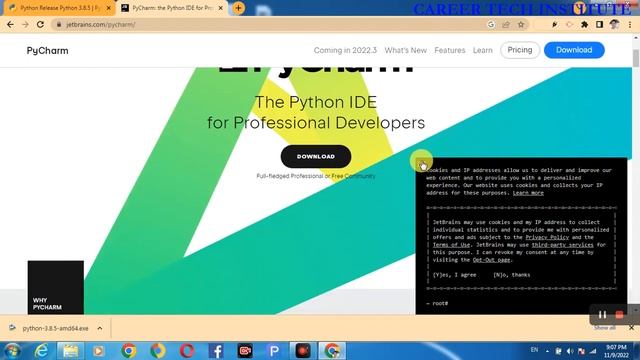Reload the jetbrains.com page
640x360 pixels.
click(40, 24)
